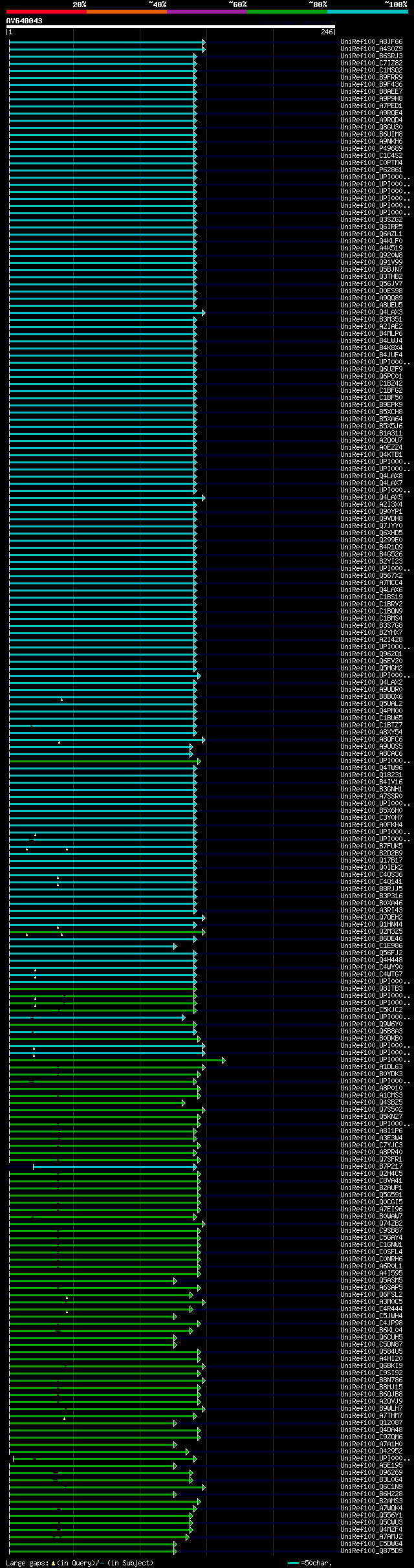
Task: Click label UniRef100_B9FRR9
Action: 371,78
